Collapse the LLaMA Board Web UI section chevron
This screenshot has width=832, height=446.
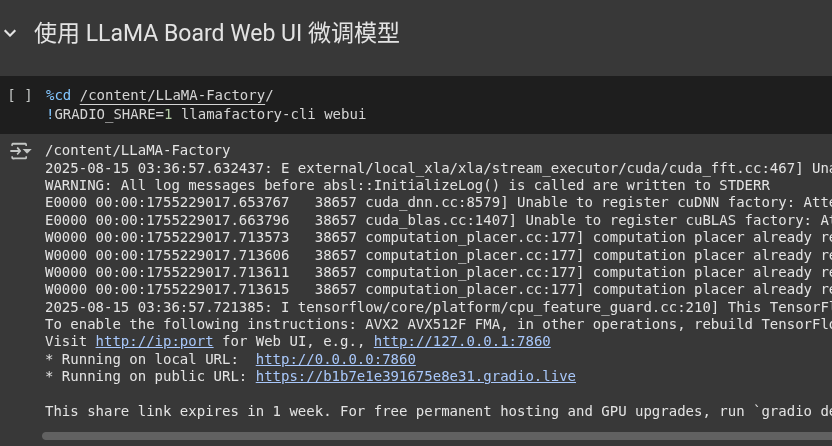coord(10,34)
